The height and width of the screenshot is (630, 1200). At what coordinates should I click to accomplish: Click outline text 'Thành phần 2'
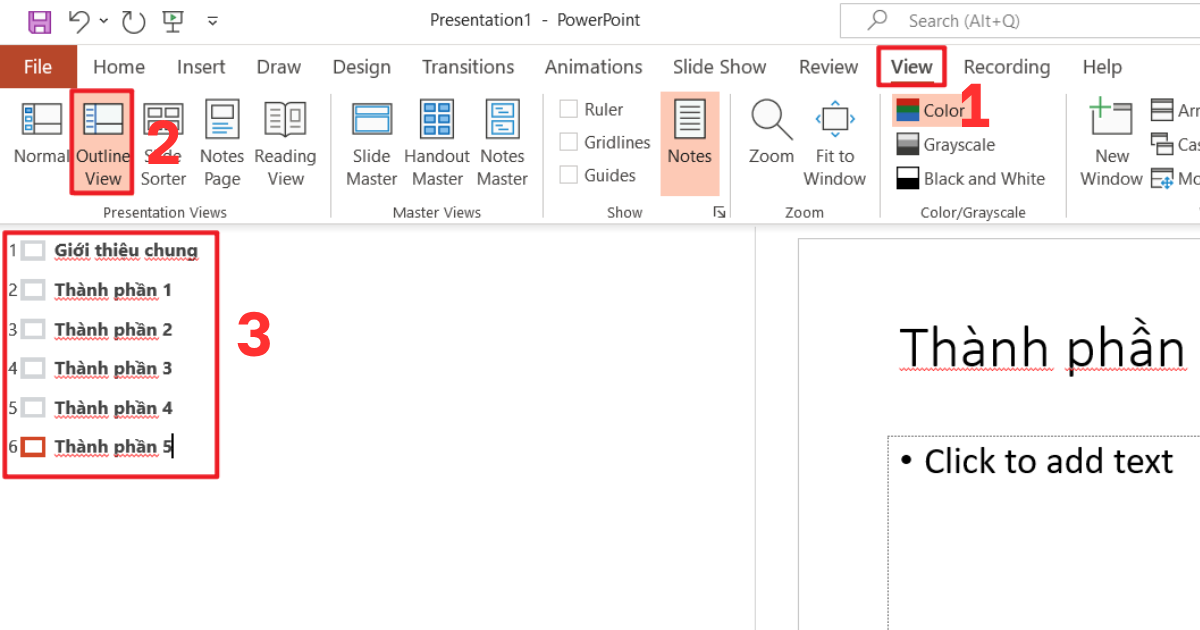click(x=113, y=329)
